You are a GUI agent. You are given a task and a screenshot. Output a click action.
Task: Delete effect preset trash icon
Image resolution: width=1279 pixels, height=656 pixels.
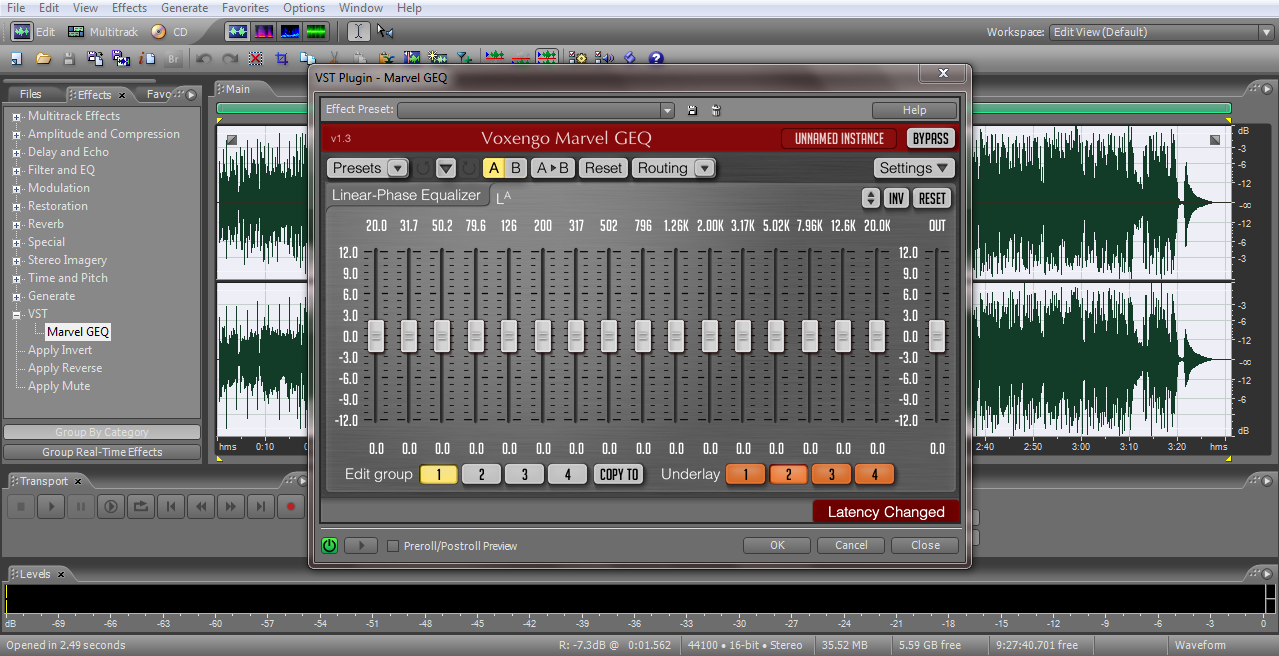pyautogui.click(x=715, y=110)
